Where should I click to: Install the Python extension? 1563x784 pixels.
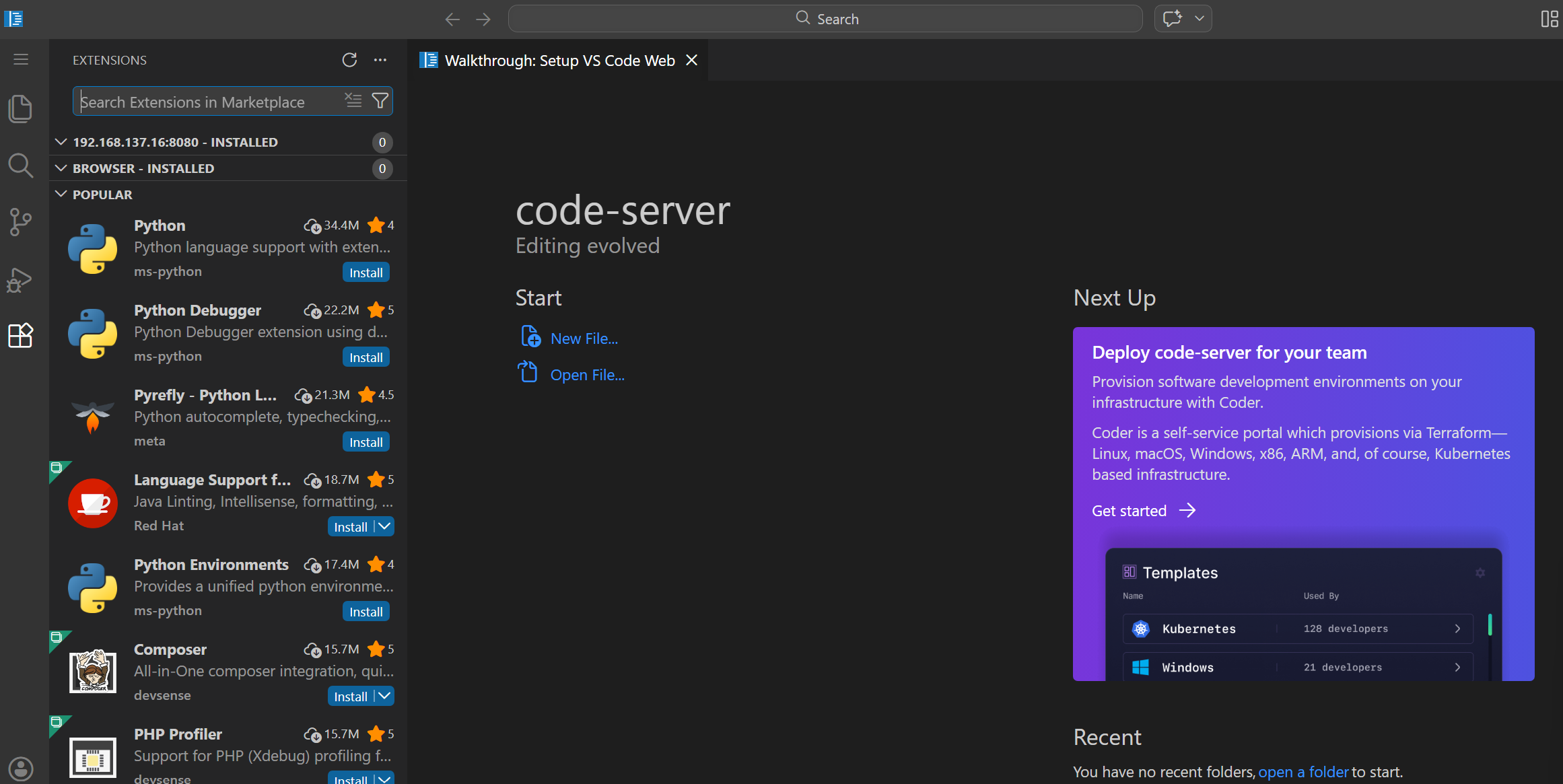coord(366,273)
